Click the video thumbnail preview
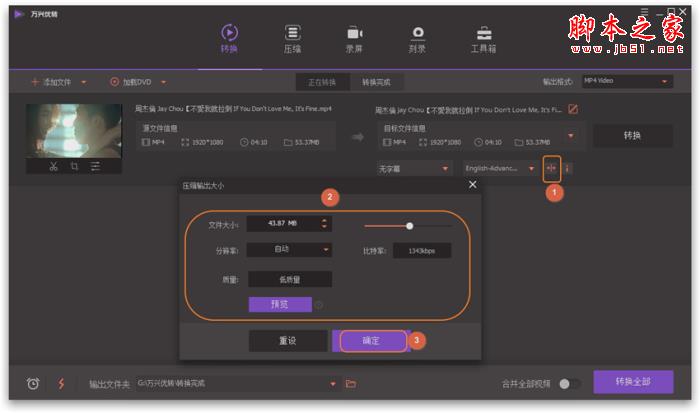700x413 pixels. pos(74,130)
